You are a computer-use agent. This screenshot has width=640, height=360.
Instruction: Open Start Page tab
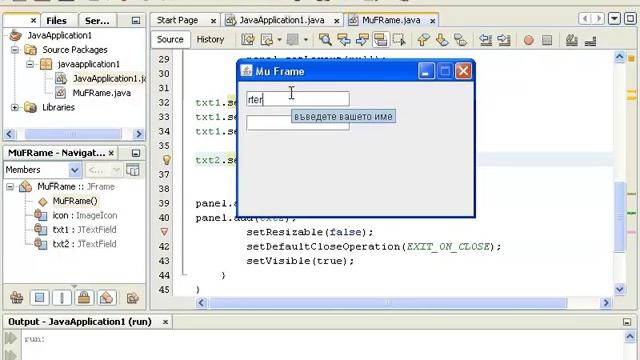(x=177, y=20)
